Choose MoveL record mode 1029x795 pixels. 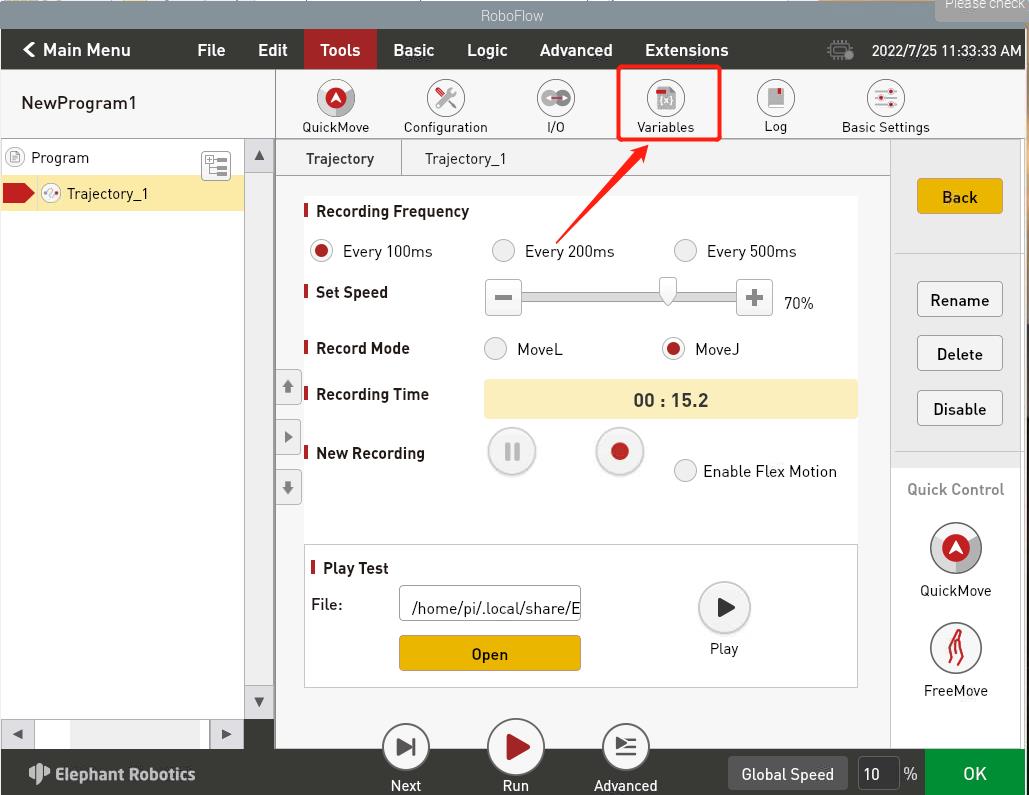click(496, 349)
